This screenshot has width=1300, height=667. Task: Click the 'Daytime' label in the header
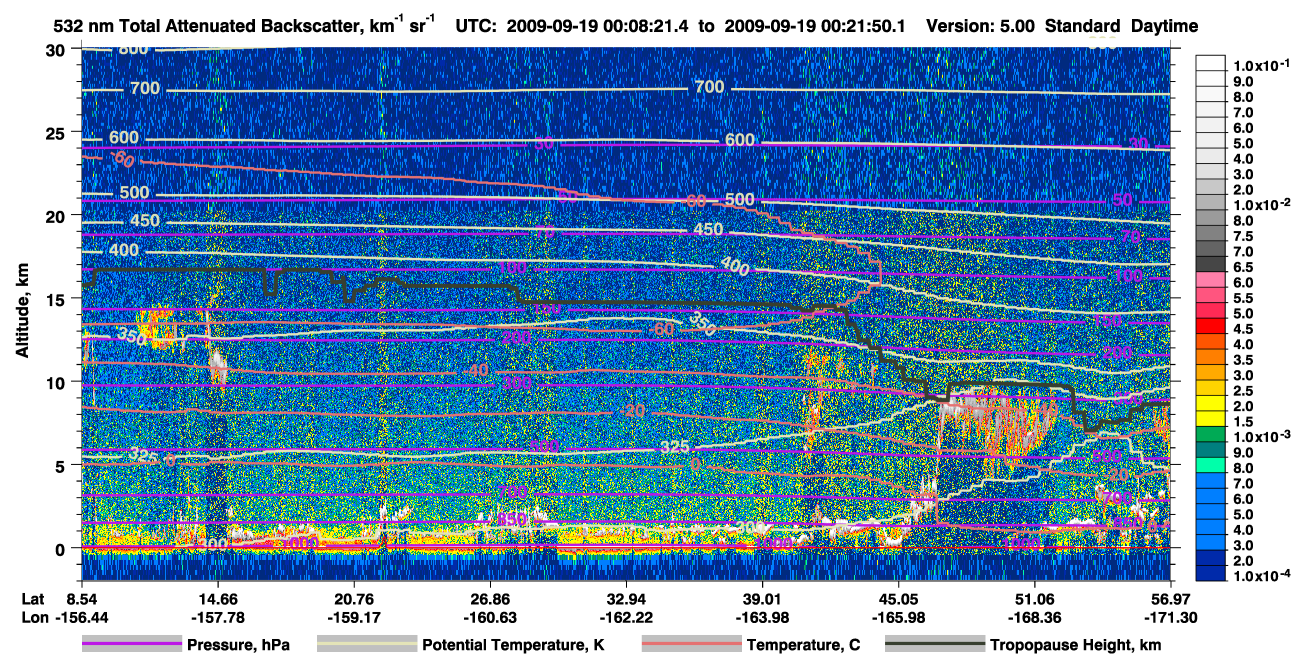tap(1165, 27)
